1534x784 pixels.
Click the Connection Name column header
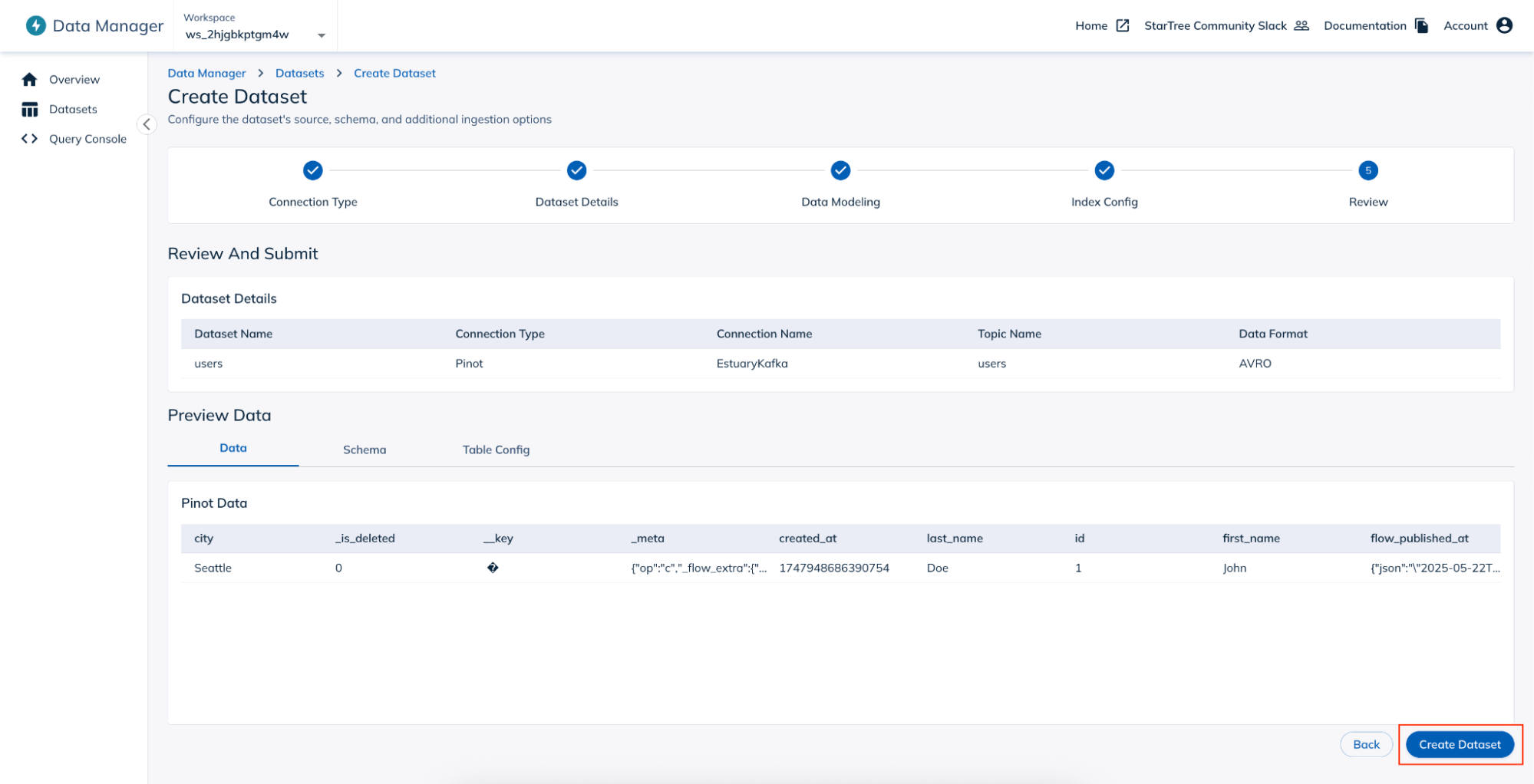point(764,334)
